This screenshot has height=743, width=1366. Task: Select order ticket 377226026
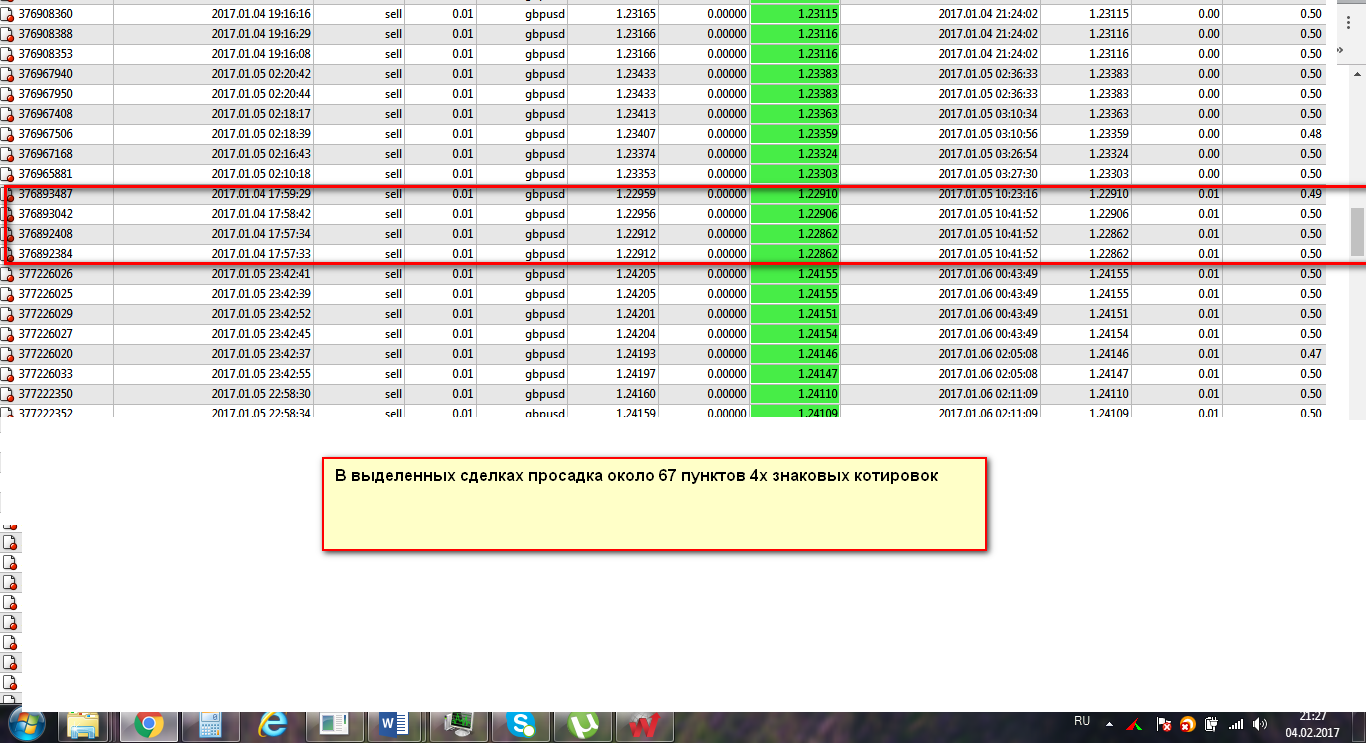pos(46,274)
